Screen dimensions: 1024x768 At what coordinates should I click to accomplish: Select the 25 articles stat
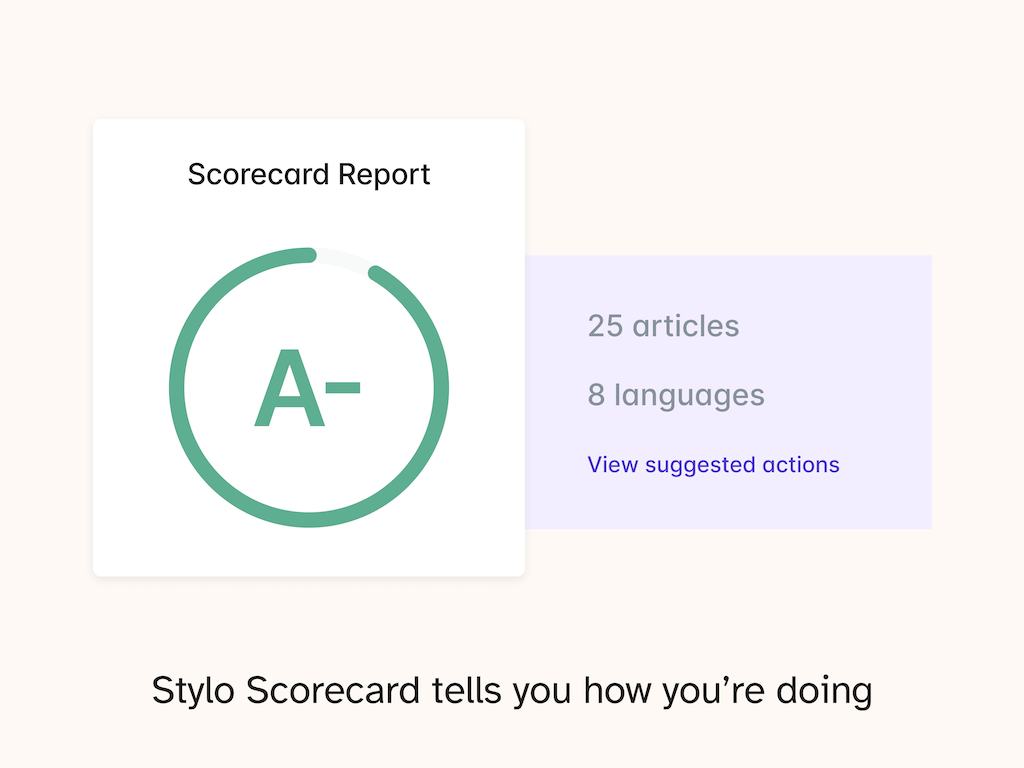[x=663, y=326]
